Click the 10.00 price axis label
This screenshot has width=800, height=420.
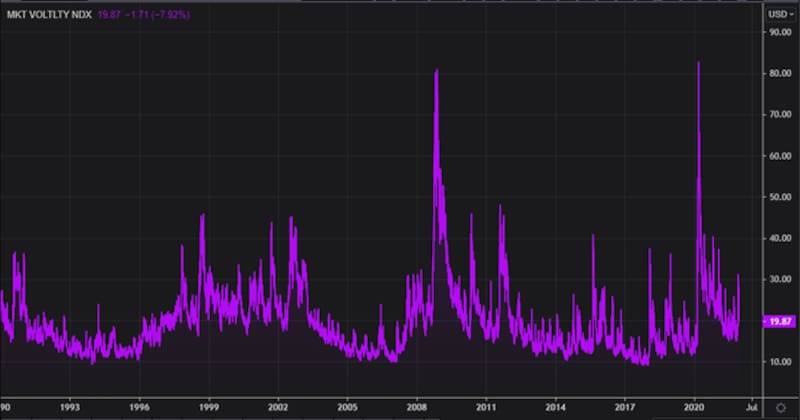coord(779,362)
